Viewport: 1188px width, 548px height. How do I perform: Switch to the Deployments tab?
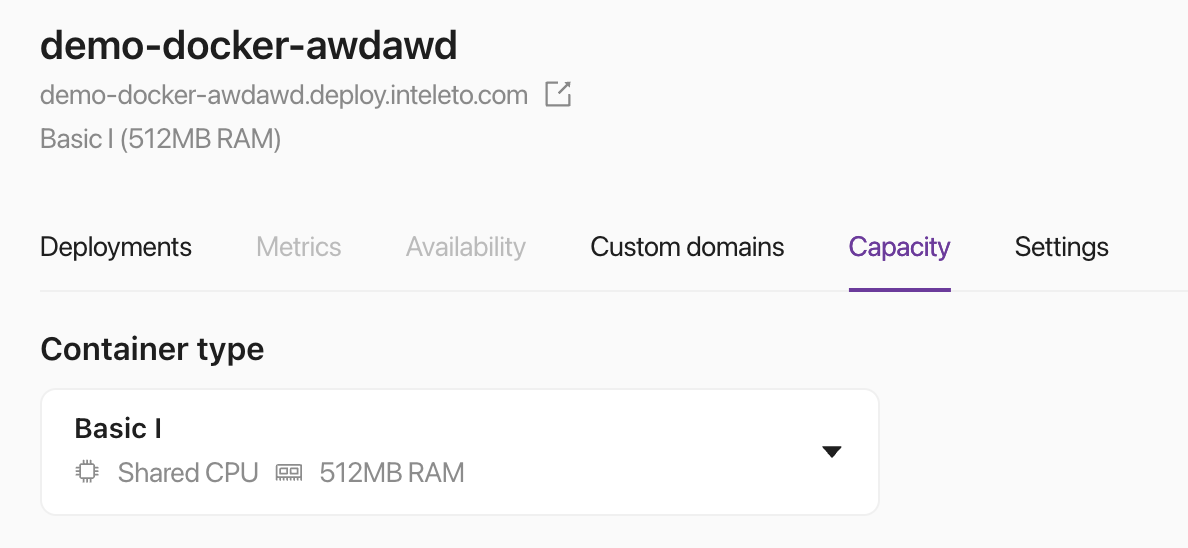point(116,247)
